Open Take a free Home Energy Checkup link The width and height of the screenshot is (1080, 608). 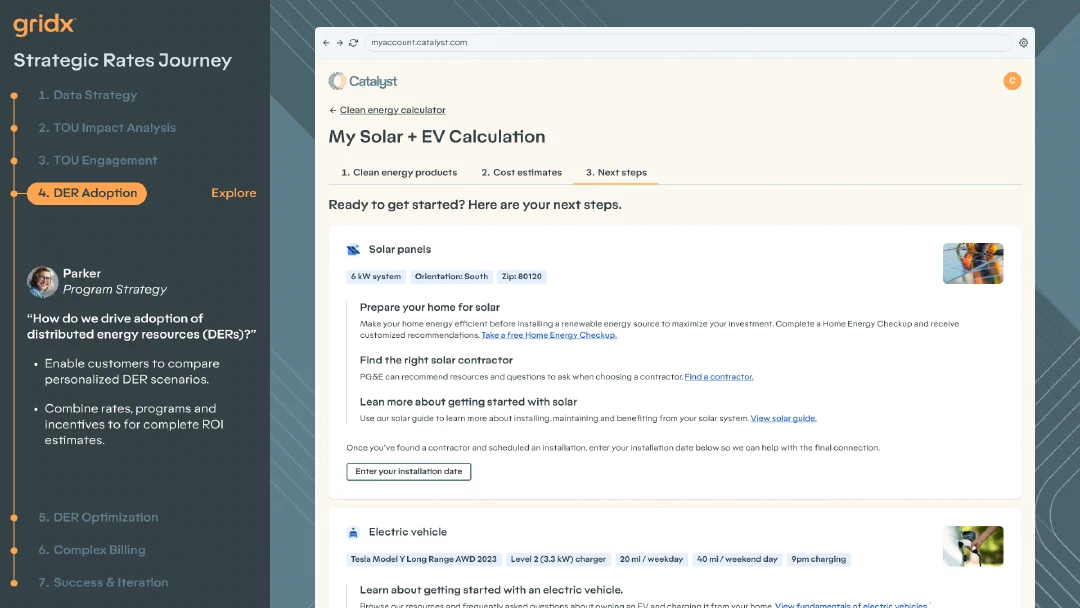pyautogui.click(x=549, y=335)
